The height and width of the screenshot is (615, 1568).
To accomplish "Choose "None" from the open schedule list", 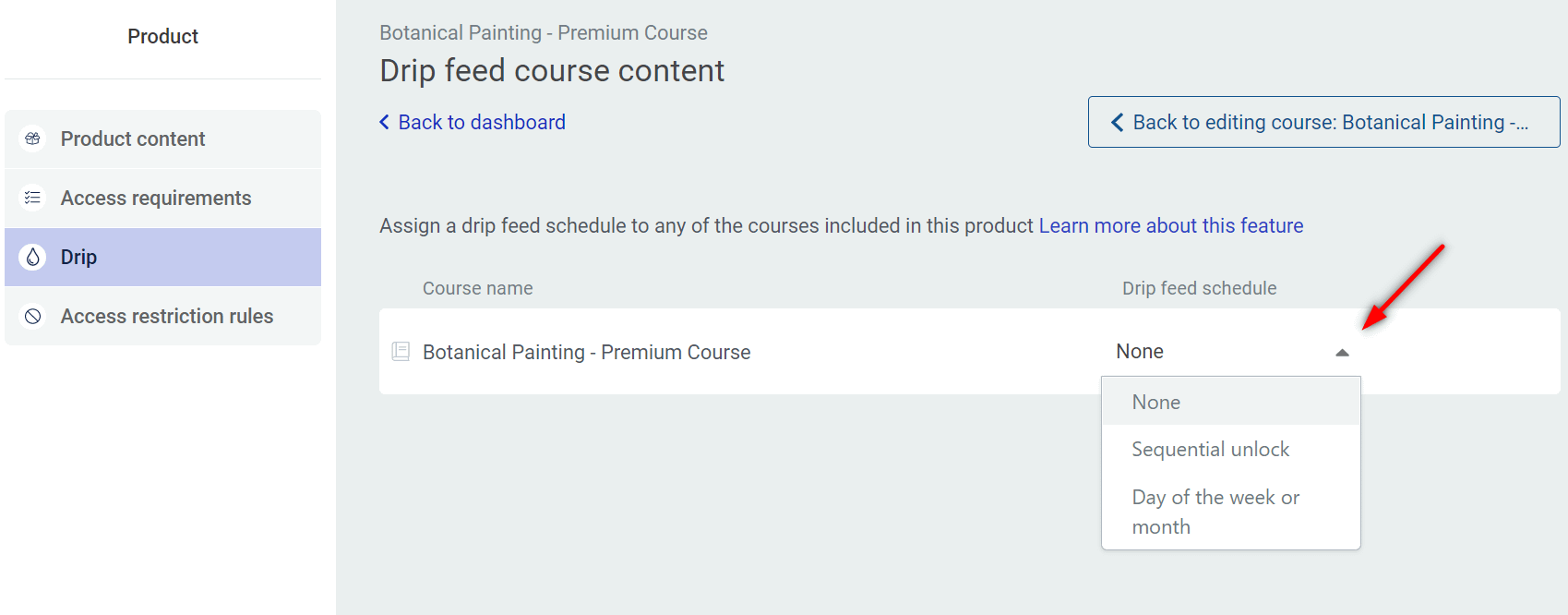I will coord(1156,402).
